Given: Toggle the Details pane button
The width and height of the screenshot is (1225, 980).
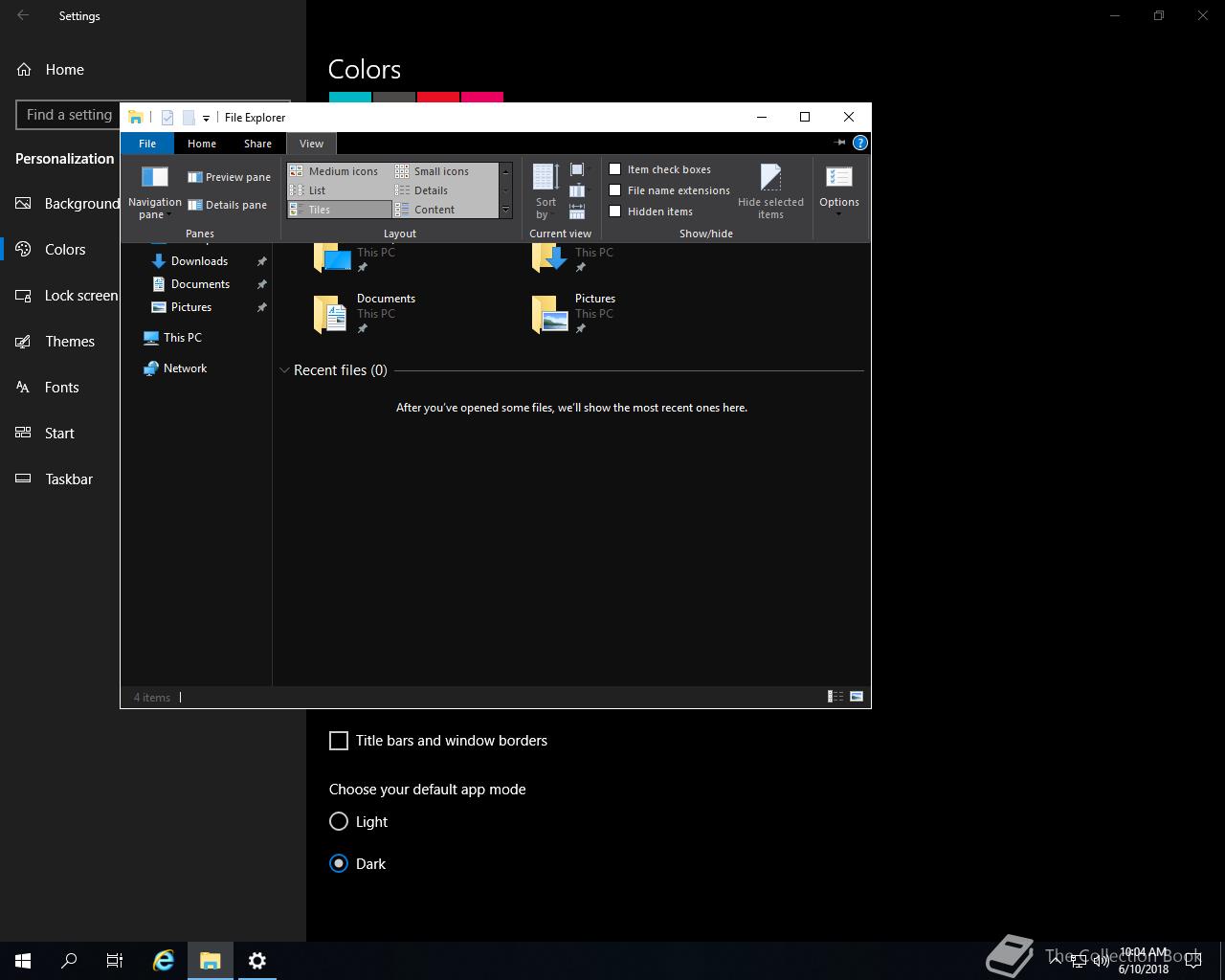Looking at the screenshot, I should (228, 205).
